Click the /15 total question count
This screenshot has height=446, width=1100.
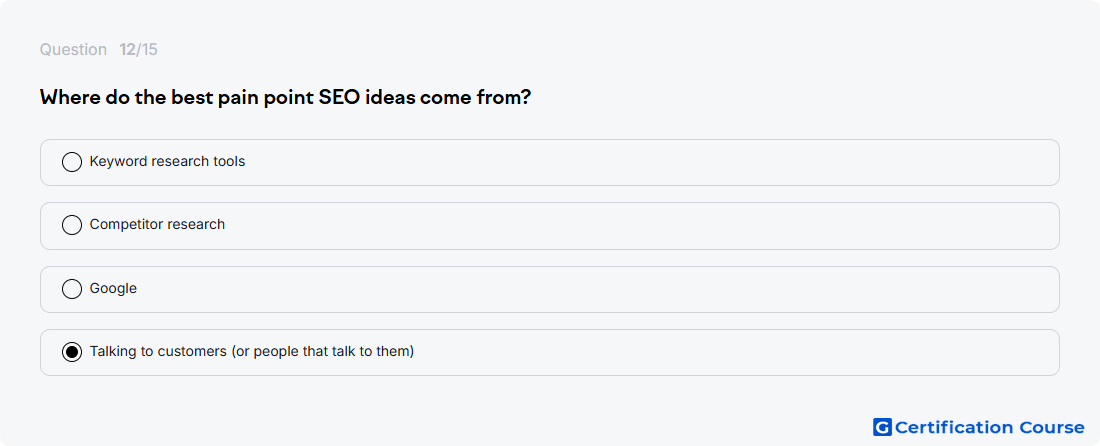pos(147,50)
